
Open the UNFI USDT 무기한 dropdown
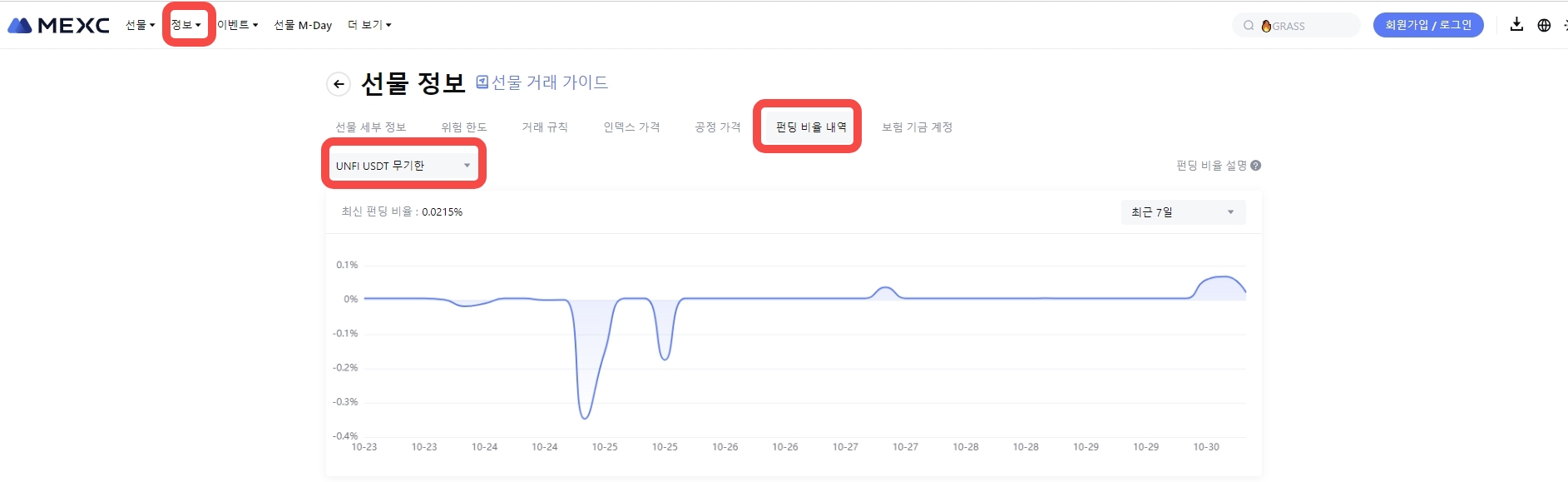[x=403, y=166]
